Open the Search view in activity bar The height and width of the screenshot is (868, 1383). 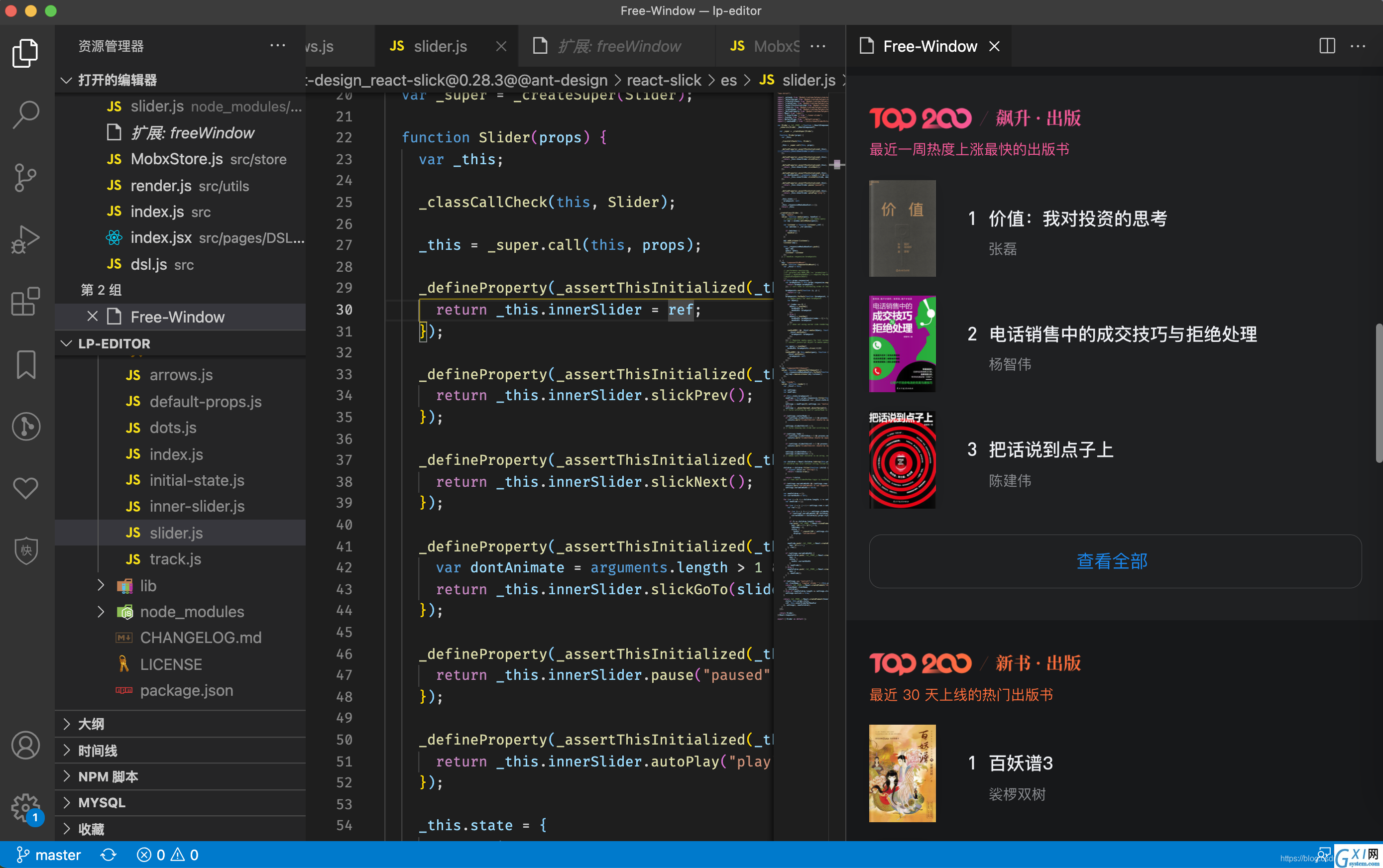[x=25, y=115]
